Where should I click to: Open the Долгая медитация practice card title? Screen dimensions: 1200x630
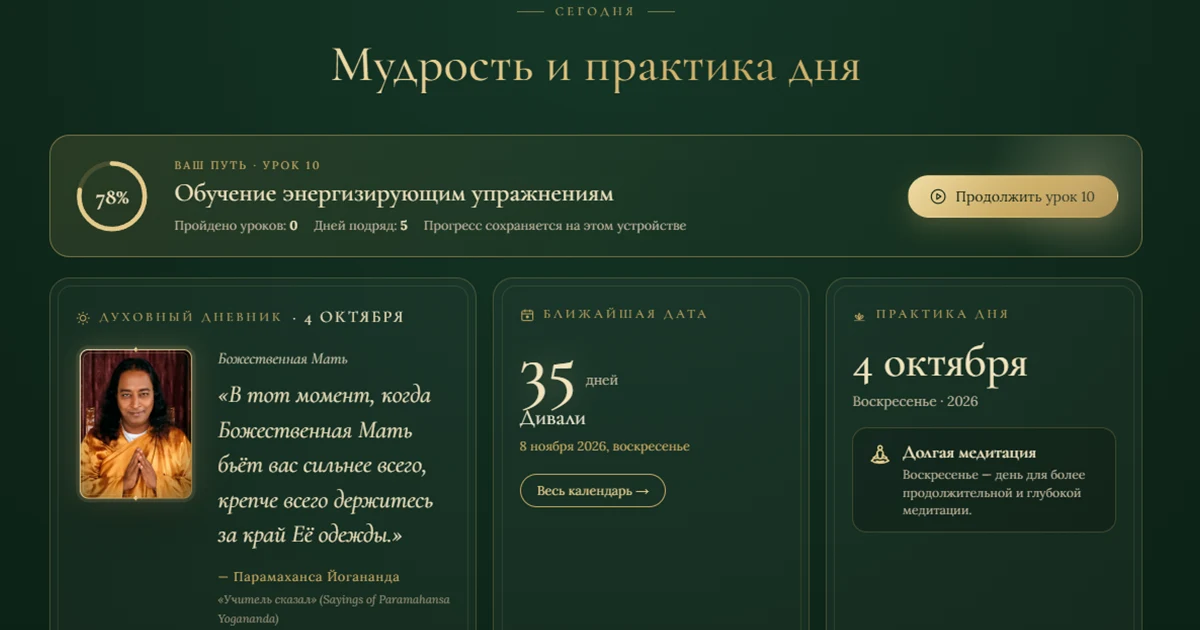(969, 453)
